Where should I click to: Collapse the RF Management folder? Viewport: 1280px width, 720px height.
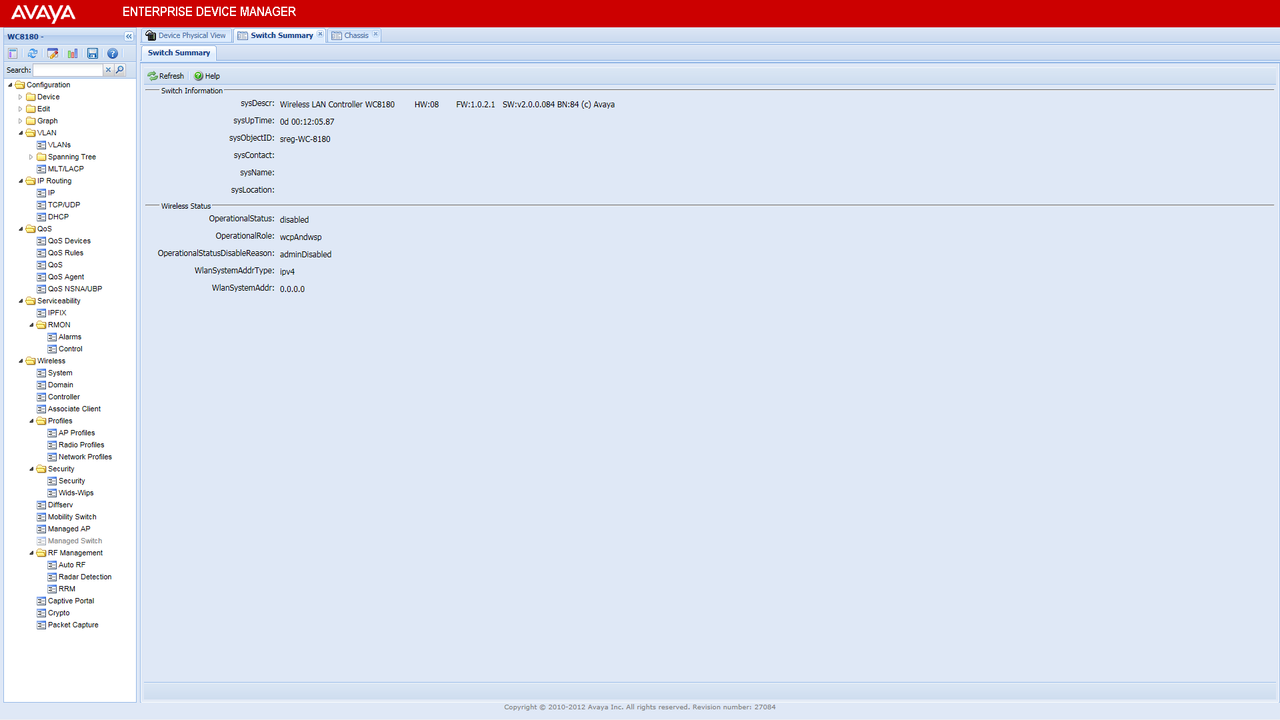coord(31,553)
